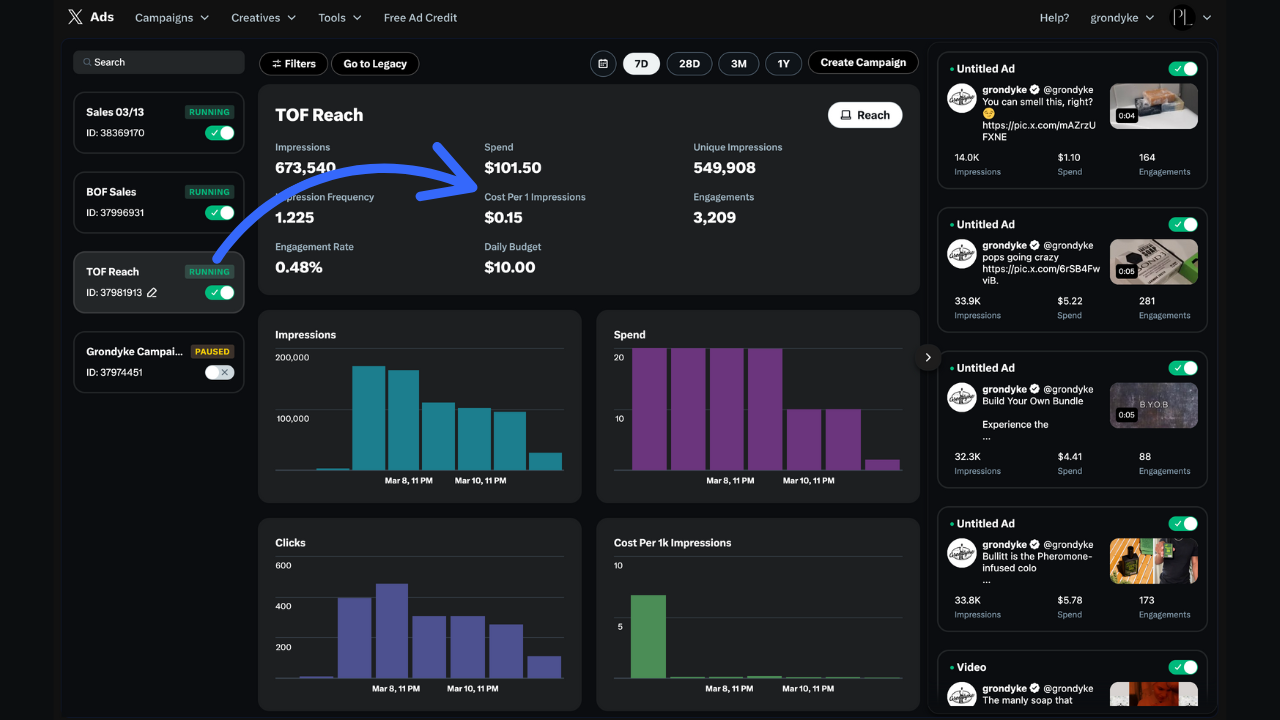Click the Create Campaign button
The image size is (1280, 720).
pos(863,62)
